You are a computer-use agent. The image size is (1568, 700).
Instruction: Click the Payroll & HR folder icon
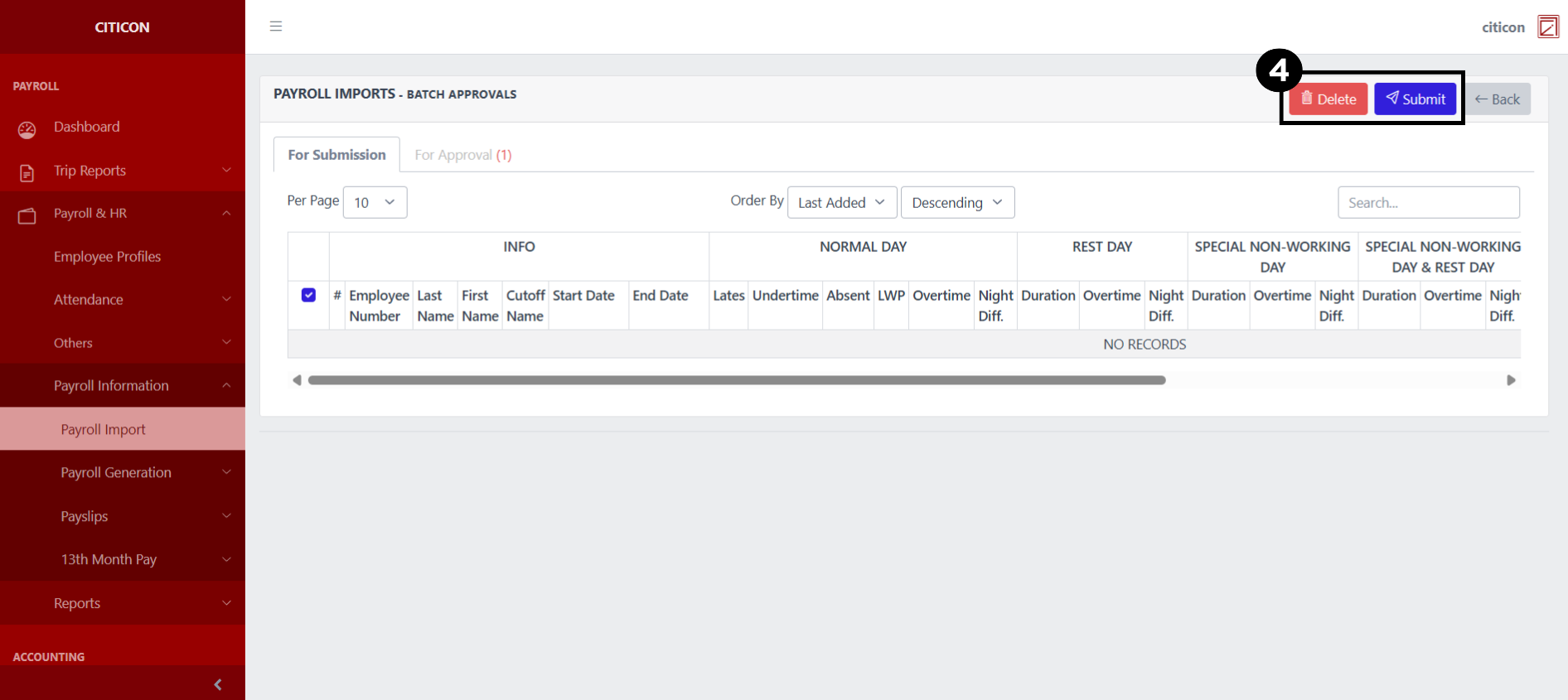(x=27, y=215)
